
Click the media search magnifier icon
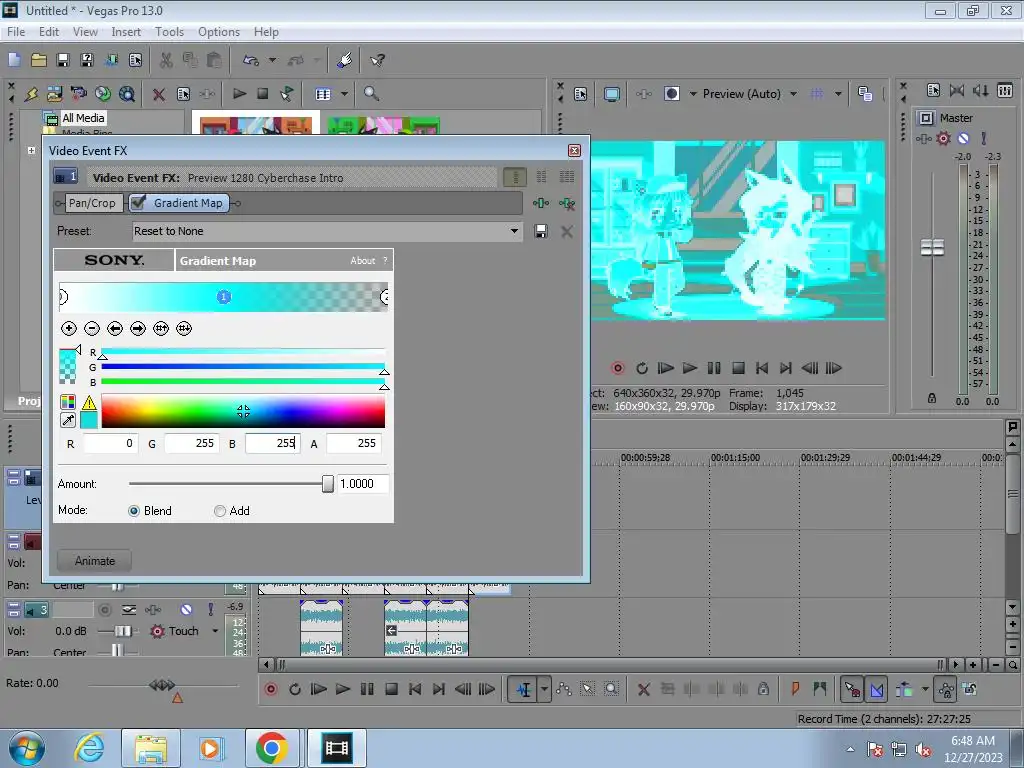(x=372, y=93)
